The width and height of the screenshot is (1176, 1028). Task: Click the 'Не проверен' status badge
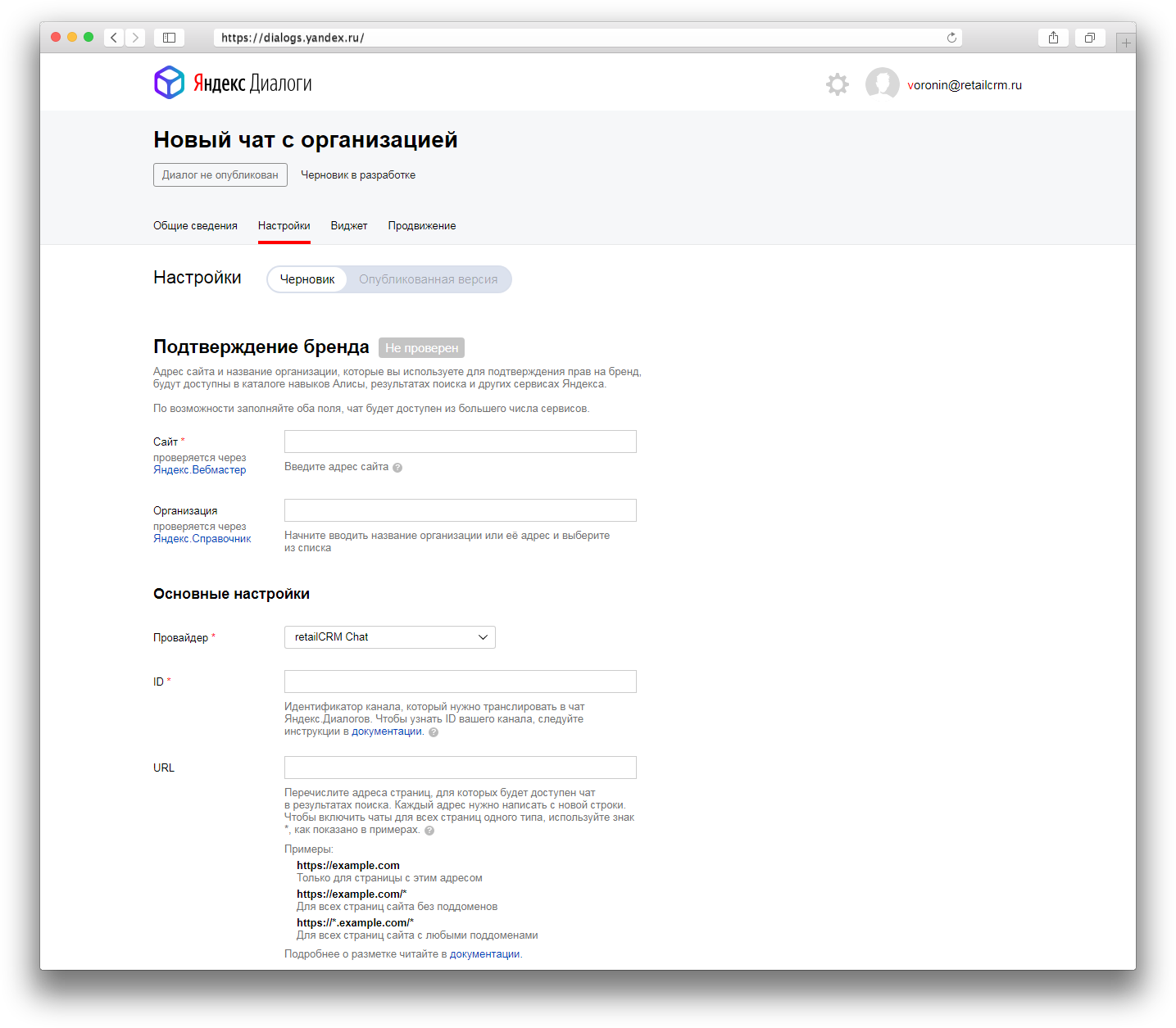(421, 348)
